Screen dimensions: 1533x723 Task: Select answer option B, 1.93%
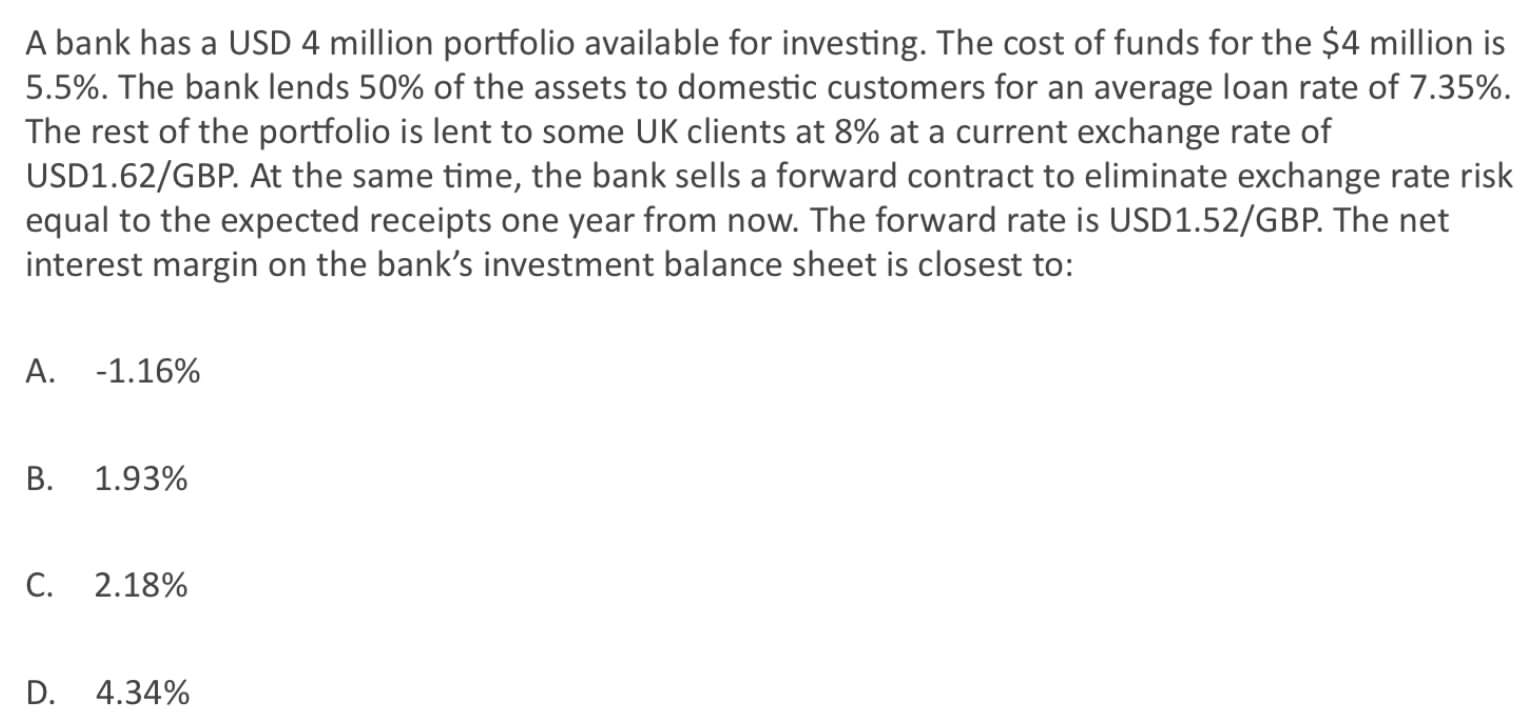click(141, 480)
